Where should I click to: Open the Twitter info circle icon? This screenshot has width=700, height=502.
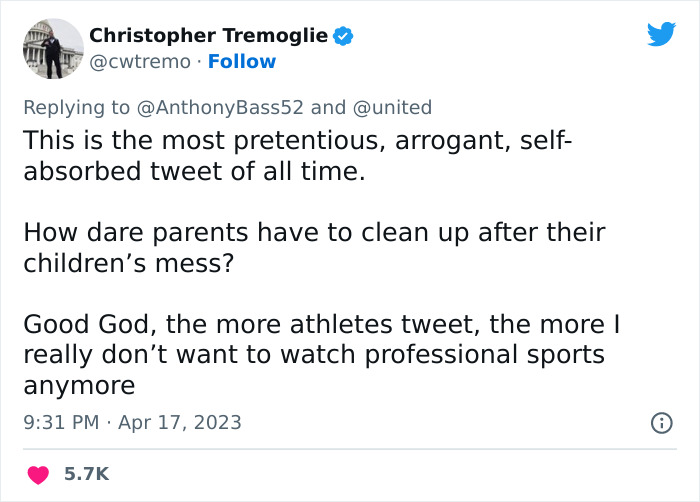click(660, 423)
